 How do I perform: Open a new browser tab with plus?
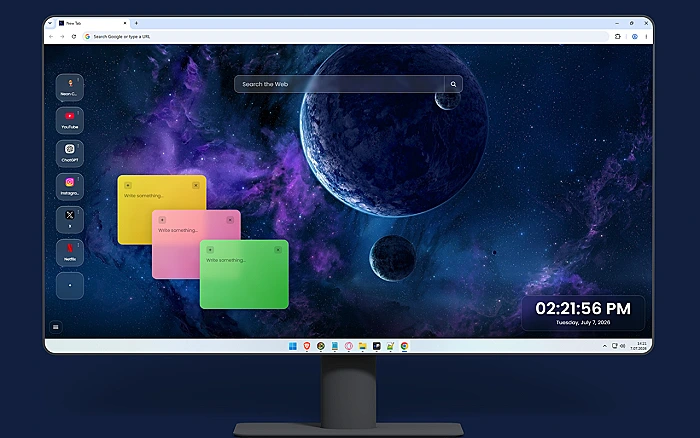(136, 23)
